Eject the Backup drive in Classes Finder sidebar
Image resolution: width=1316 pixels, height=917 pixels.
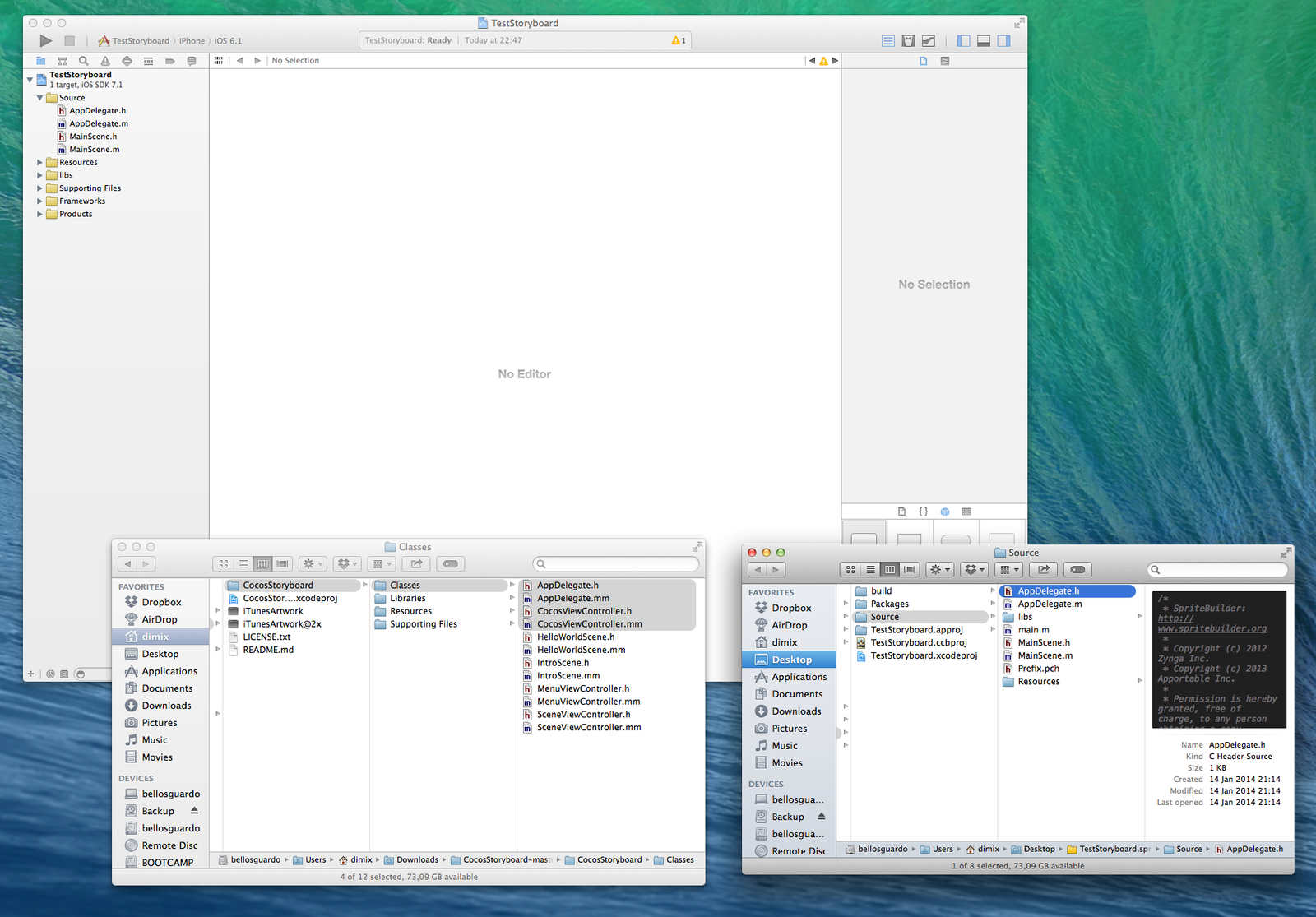tap(194, 811)
